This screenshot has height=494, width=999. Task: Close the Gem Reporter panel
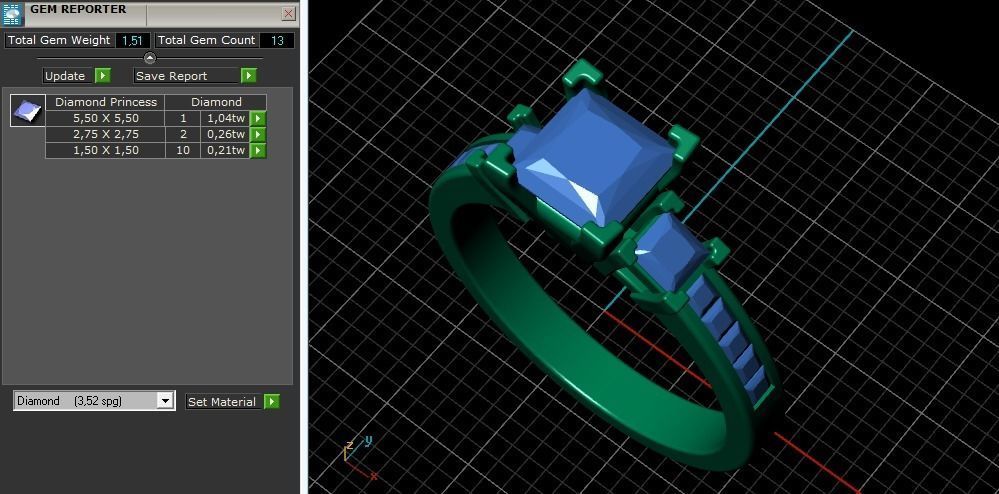coord(289,13)
